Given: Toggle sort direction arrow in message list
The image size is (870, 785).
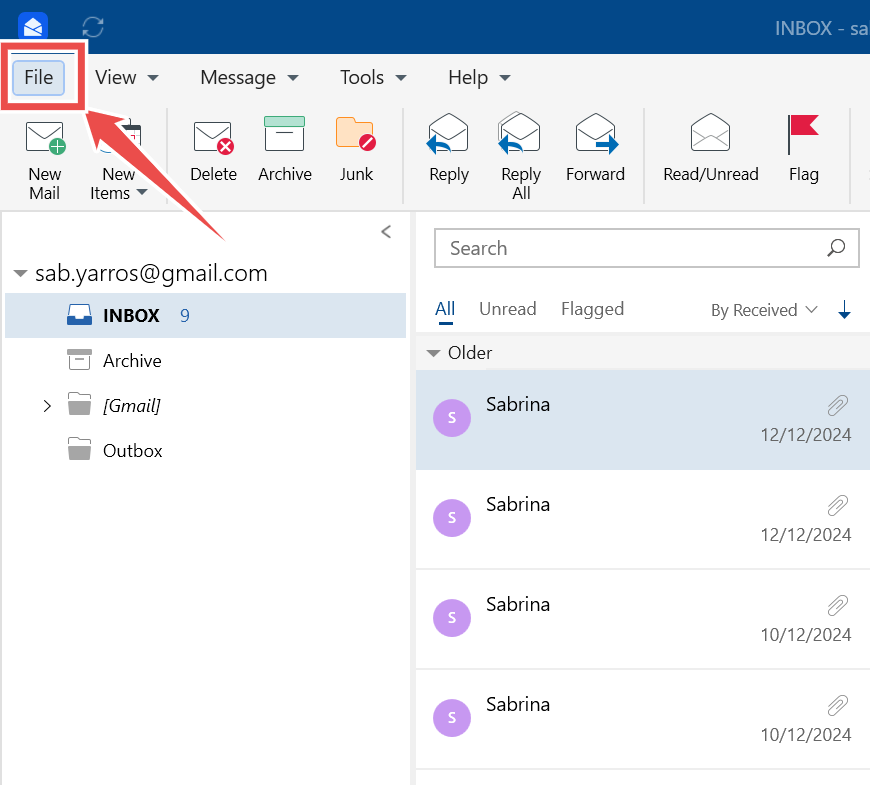Looking at the screenshot, I should pyautogui.click(x=844, y=311).
